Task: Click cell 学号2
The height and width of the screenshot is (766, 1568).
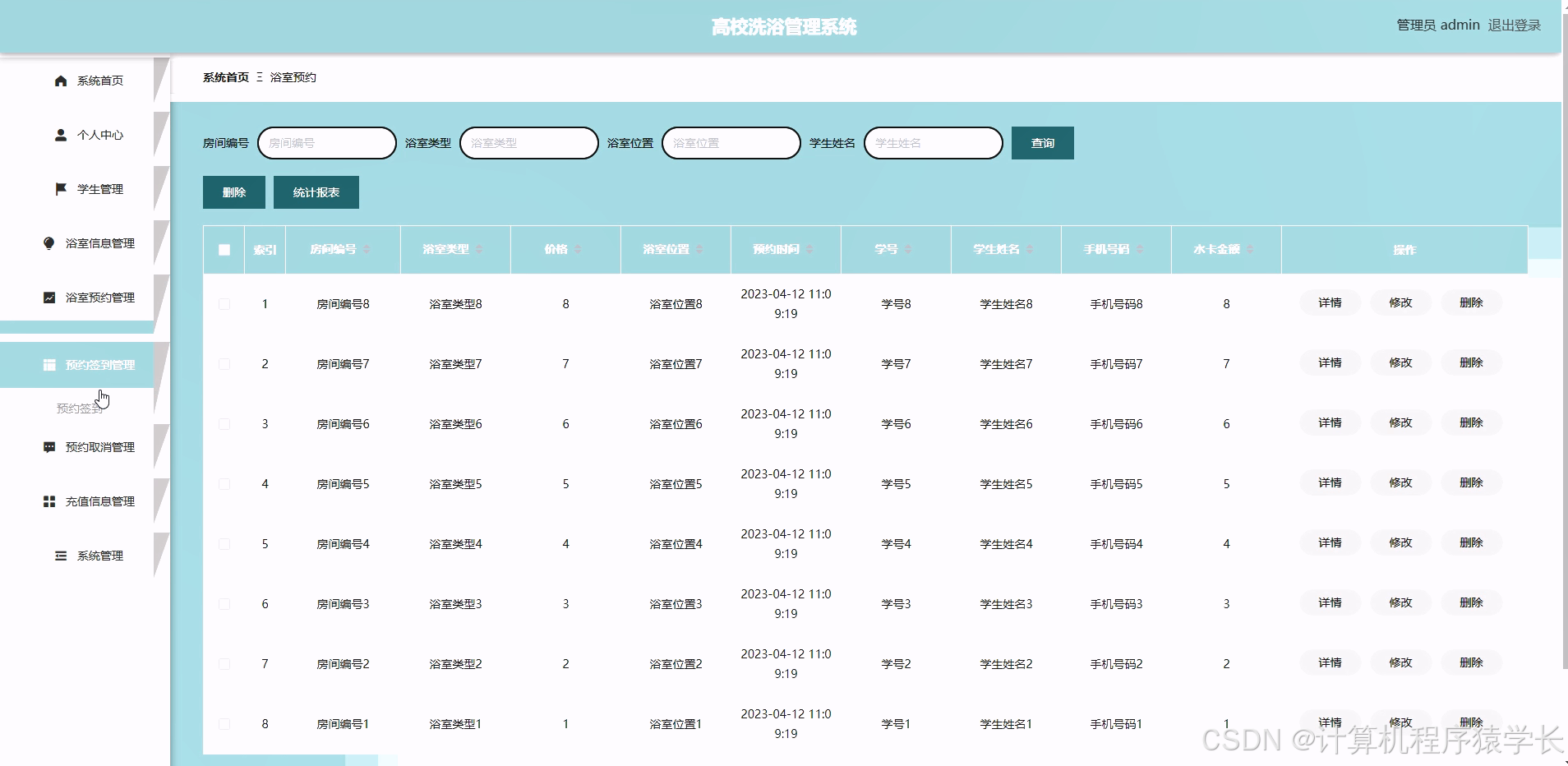Action: tap(896, 664)
